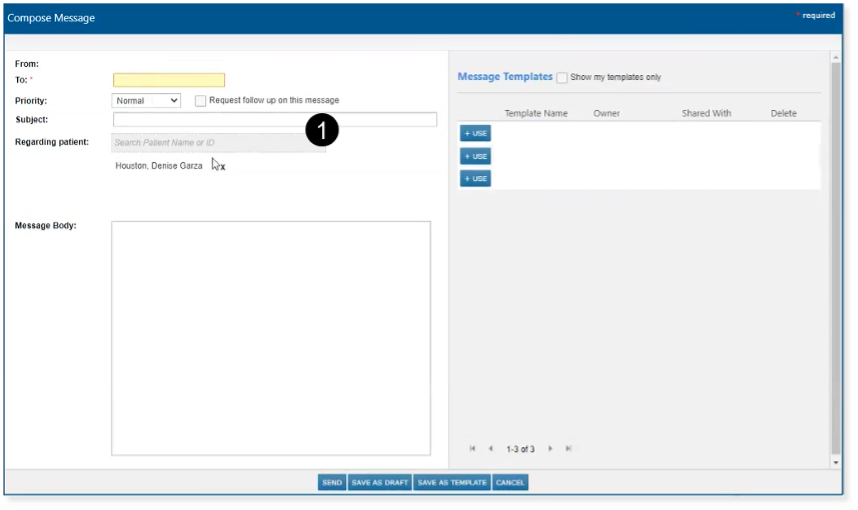Use the second message template
The height and width of the screenshot is (510, 858).
(475, 156)
